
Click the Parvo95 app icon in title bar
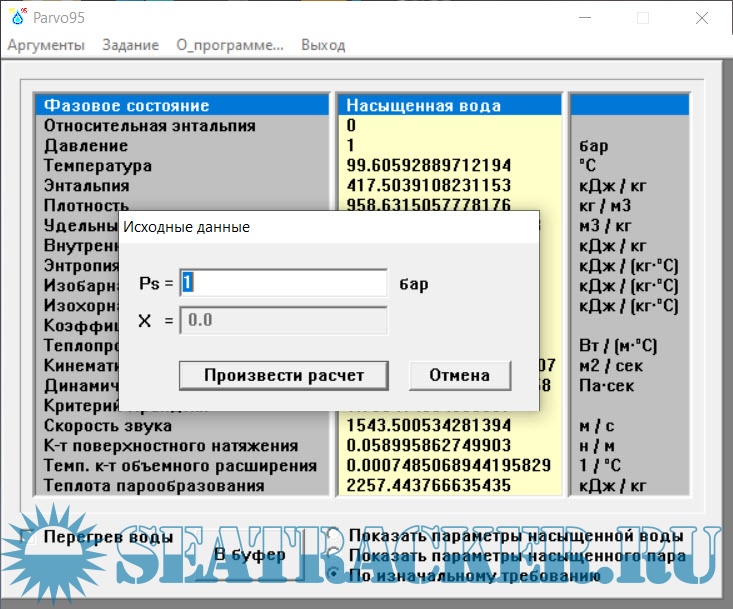pyautogui.click(x=15, y=18)
